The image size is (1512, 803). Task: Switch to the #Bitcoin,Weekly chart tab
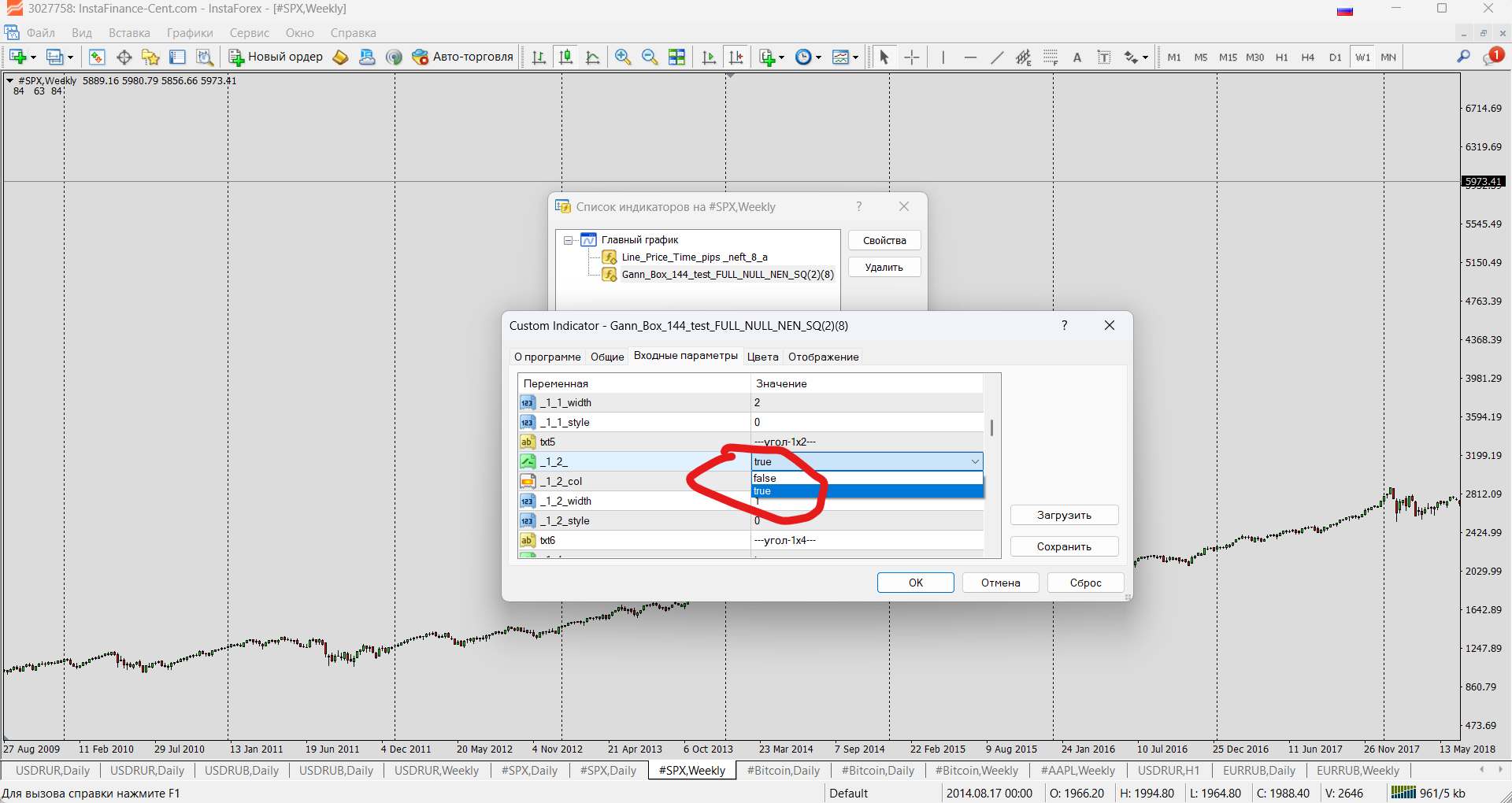click(x=976, y=771)
